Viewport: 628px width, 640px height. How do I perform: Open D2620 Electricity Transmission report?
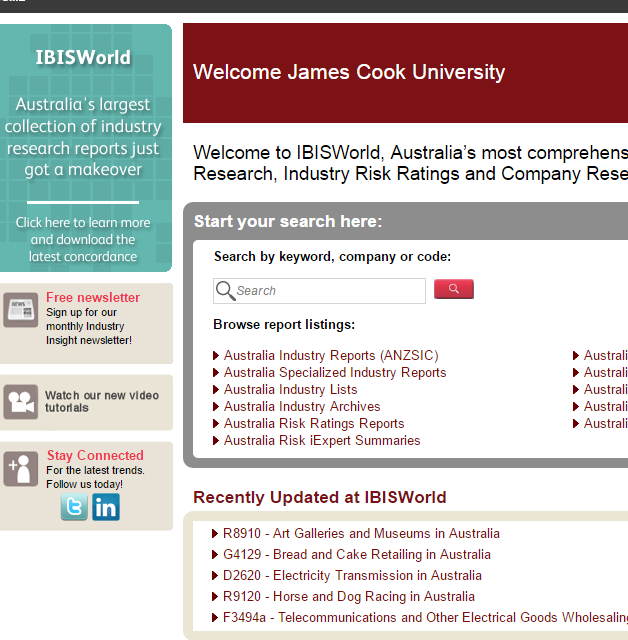pyautogui.click(x=352, y=576)
